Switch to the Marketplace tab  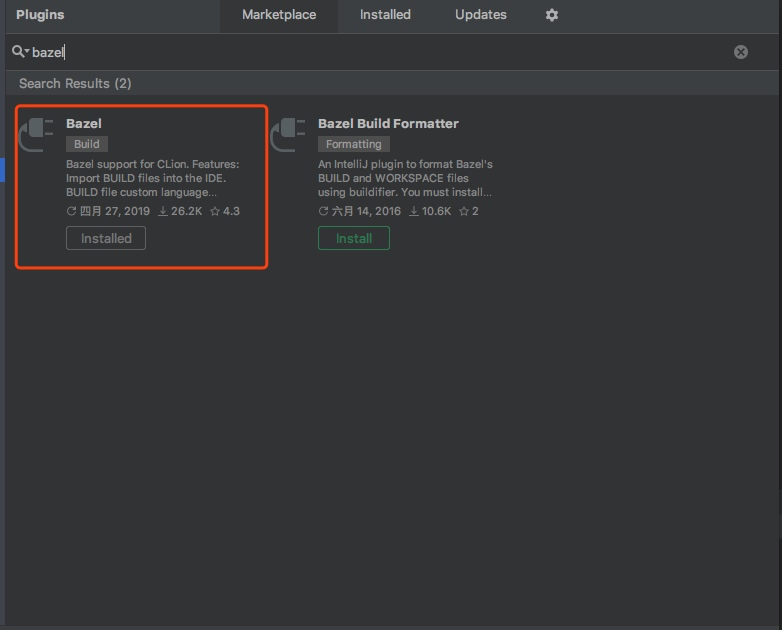[279, 15]
